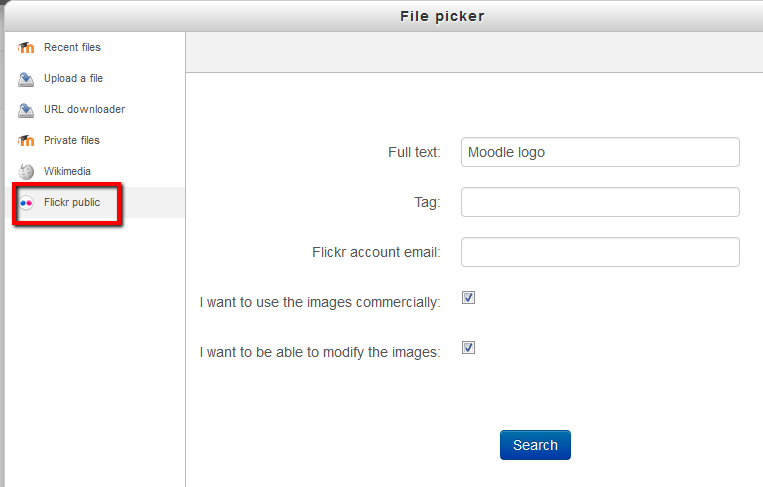Select Upload a file in sidebar
Screen dimensions: 763x487
pyautogui.click(x=73, y=78)
